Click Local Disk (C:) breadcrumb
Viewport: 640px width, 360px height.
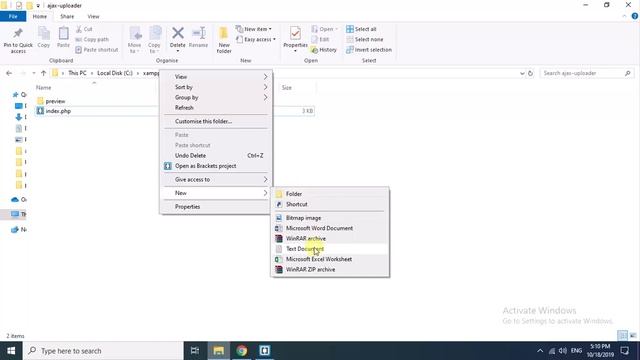[x=115, y=73]
